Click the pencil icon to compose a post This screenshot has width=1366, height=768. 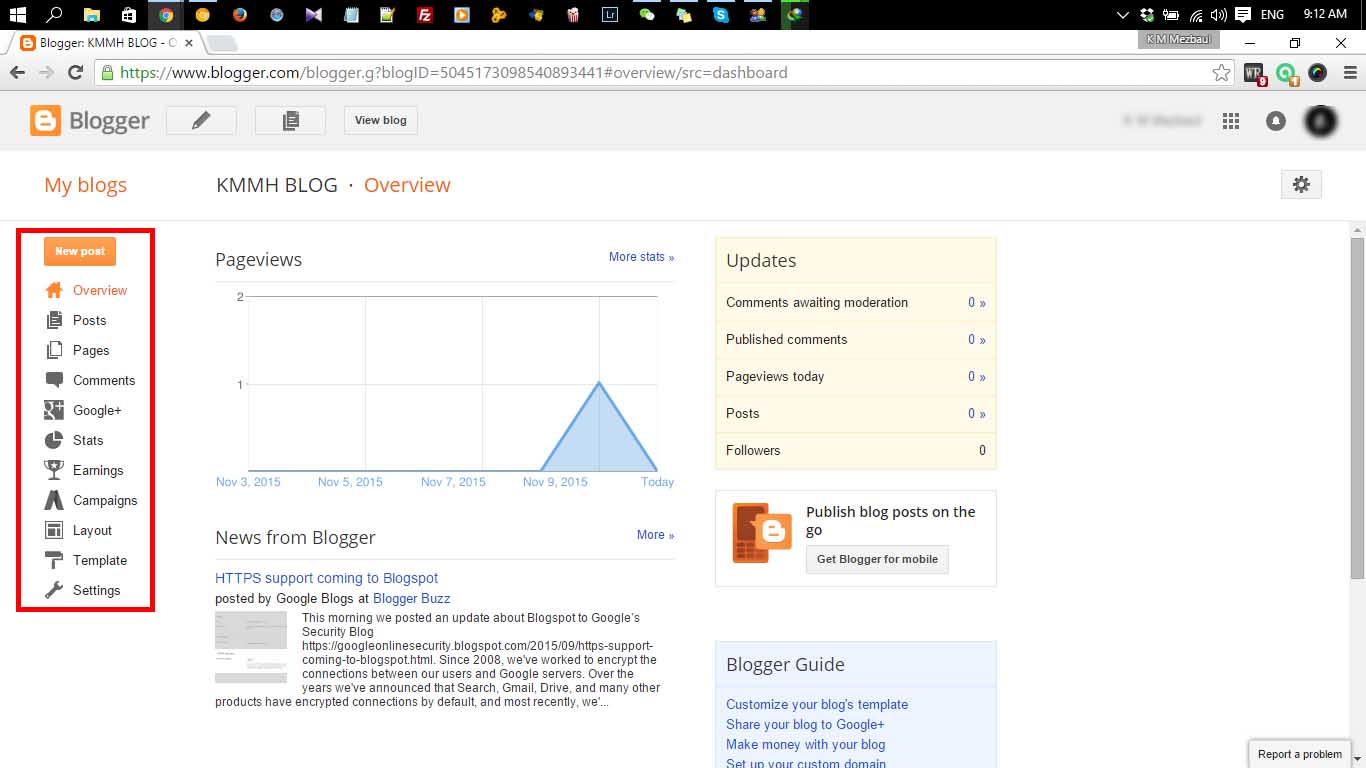click(201, 120)
